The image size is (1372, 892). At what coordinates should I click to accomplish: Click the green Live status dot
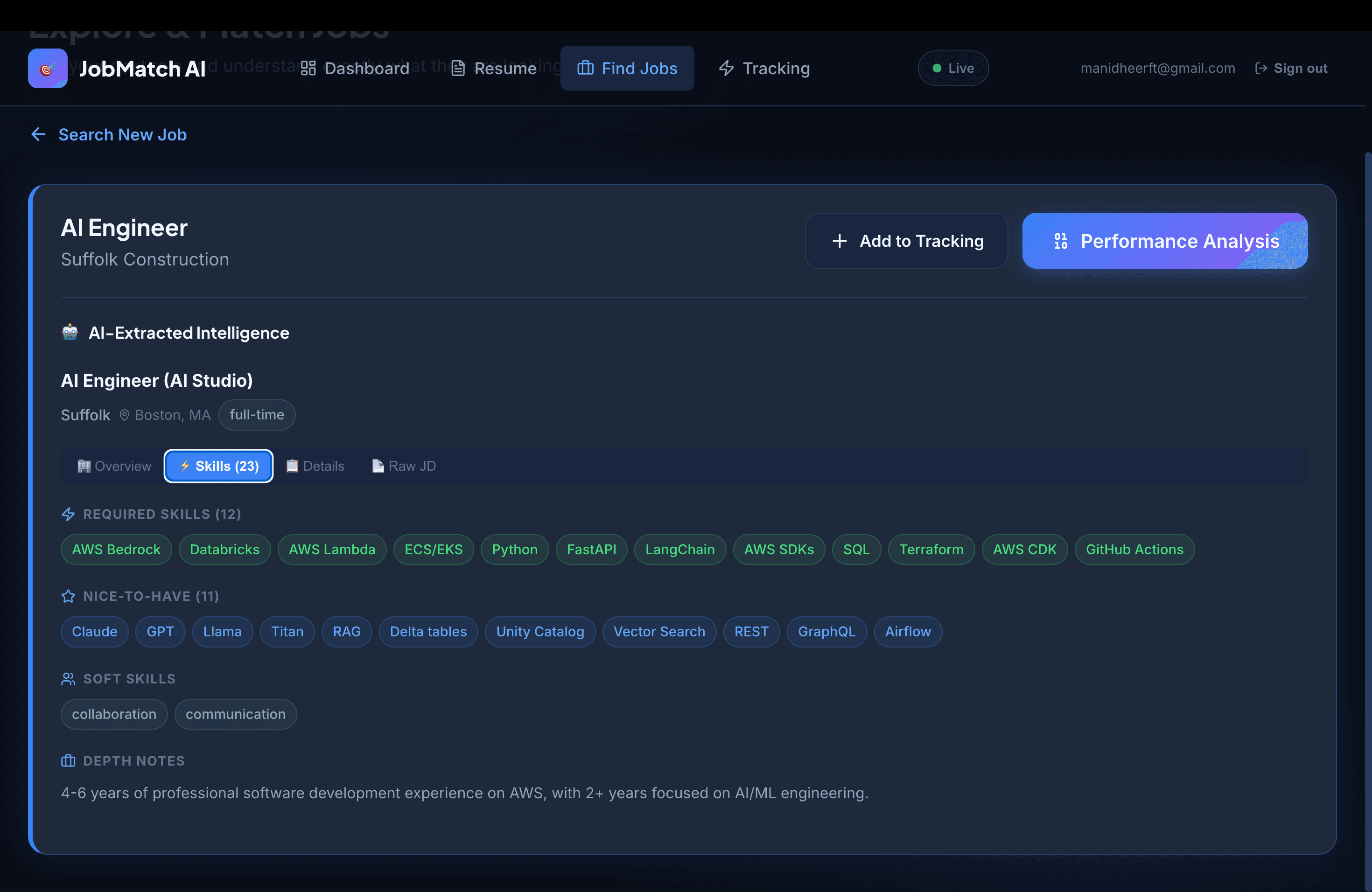[937, 69]
